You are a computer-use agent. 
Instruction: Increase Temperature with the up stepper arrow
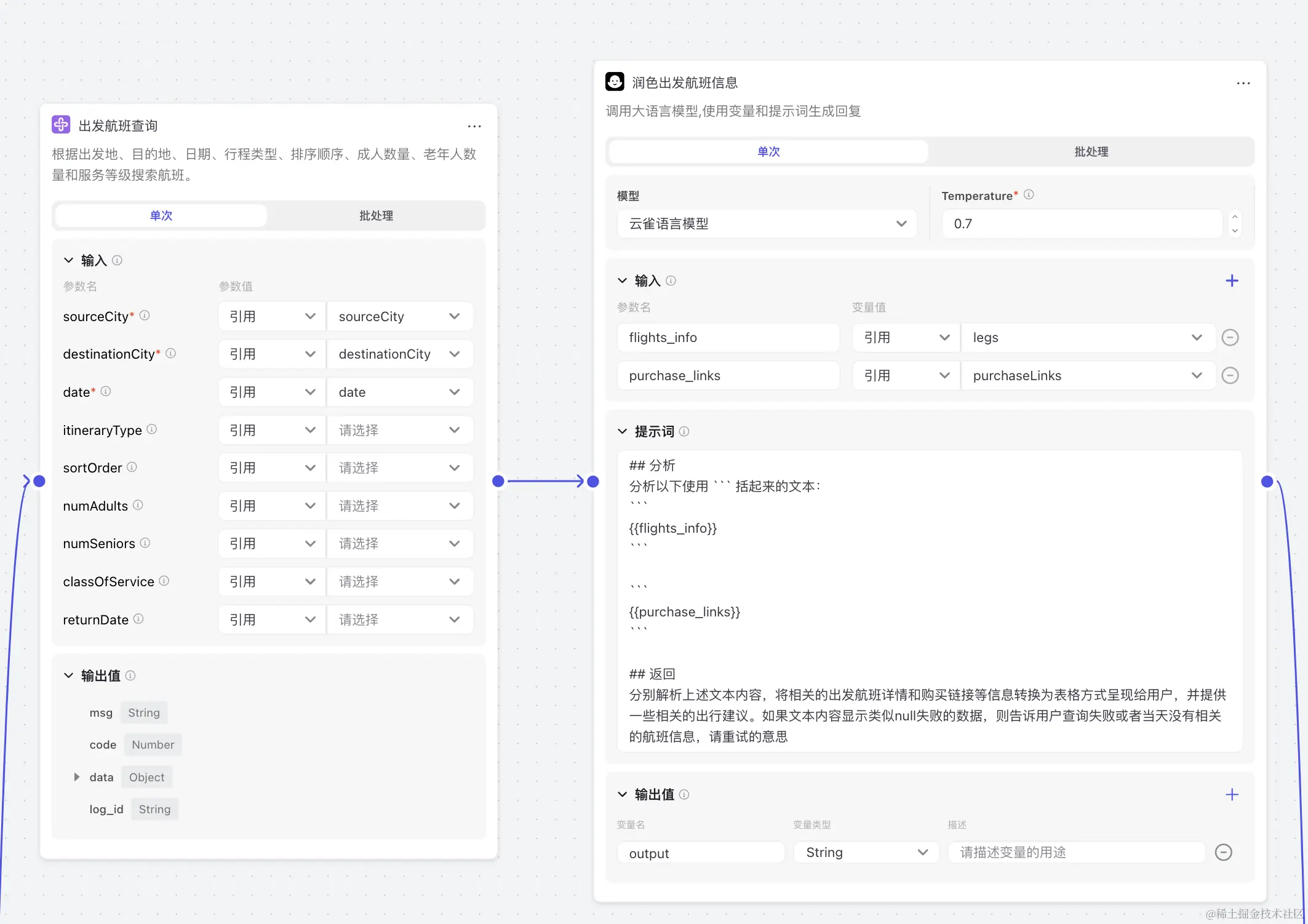coord(1234,217)
